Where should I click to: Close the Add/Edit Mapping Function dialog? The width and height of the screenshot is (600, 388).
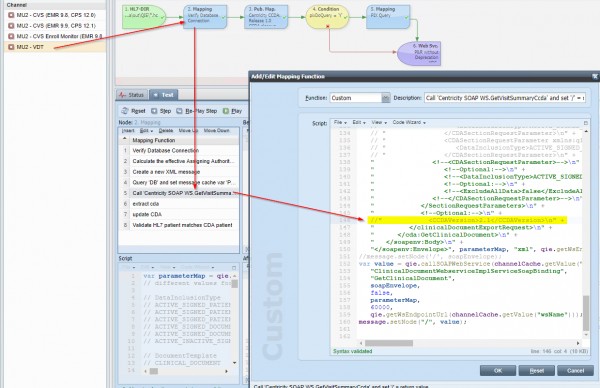point(595,77)
